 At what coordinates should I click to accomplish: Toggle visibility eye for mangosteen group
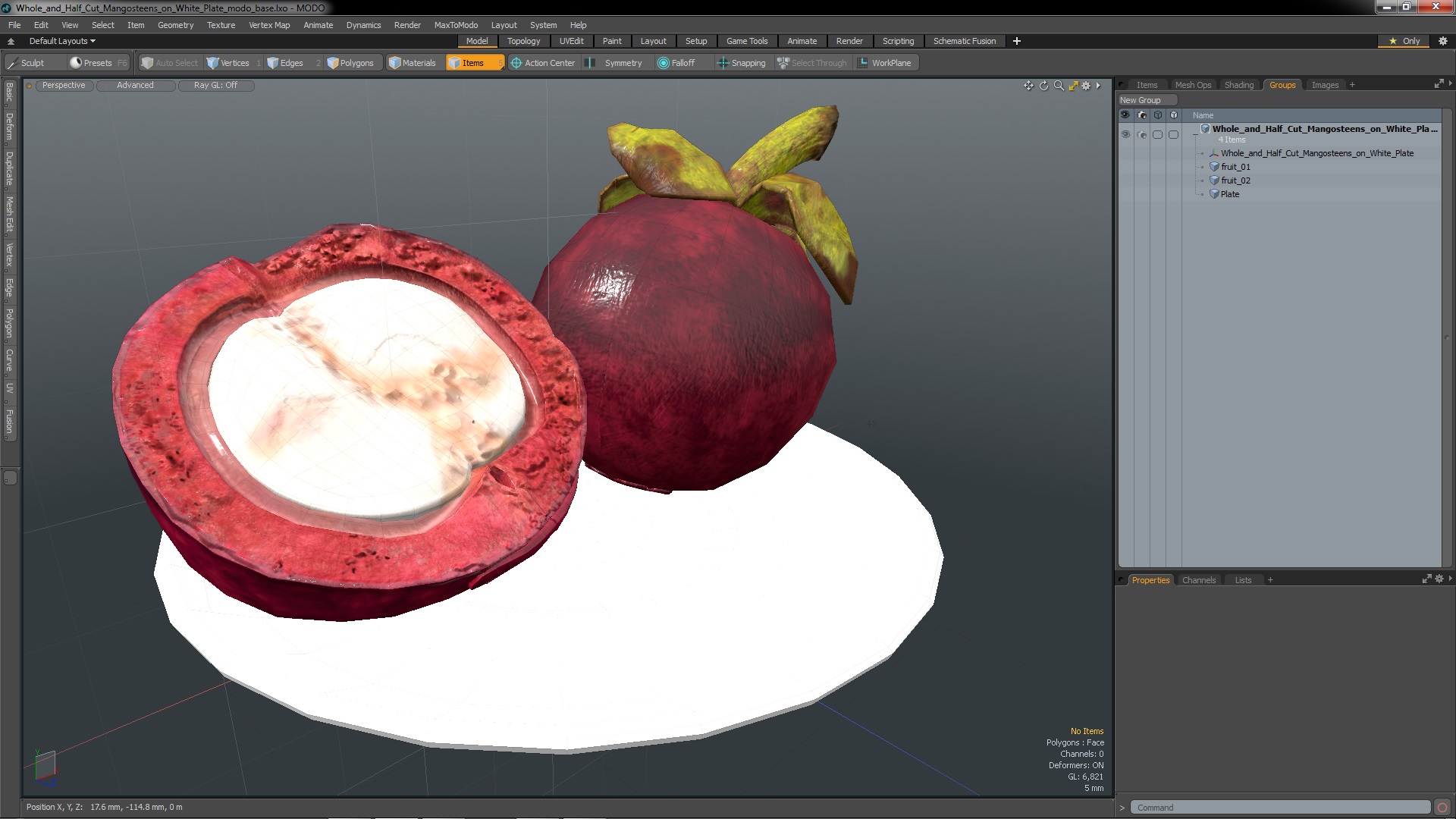click(1125, 134)
